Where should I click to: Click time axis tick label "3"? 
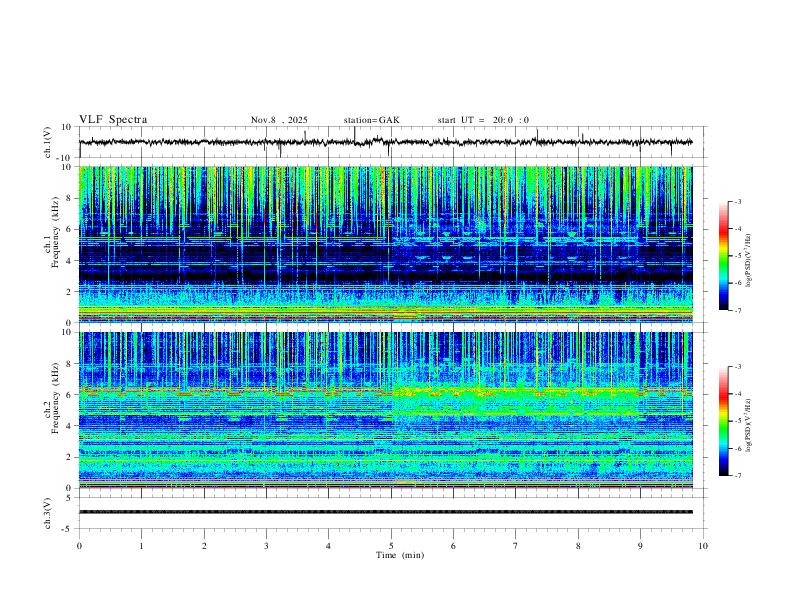click(266, 546)
